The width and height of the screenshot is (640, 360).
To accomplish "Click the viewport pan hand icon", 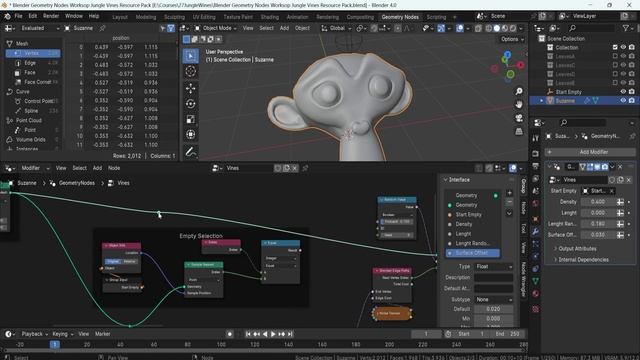I will [x=519, y=104].
